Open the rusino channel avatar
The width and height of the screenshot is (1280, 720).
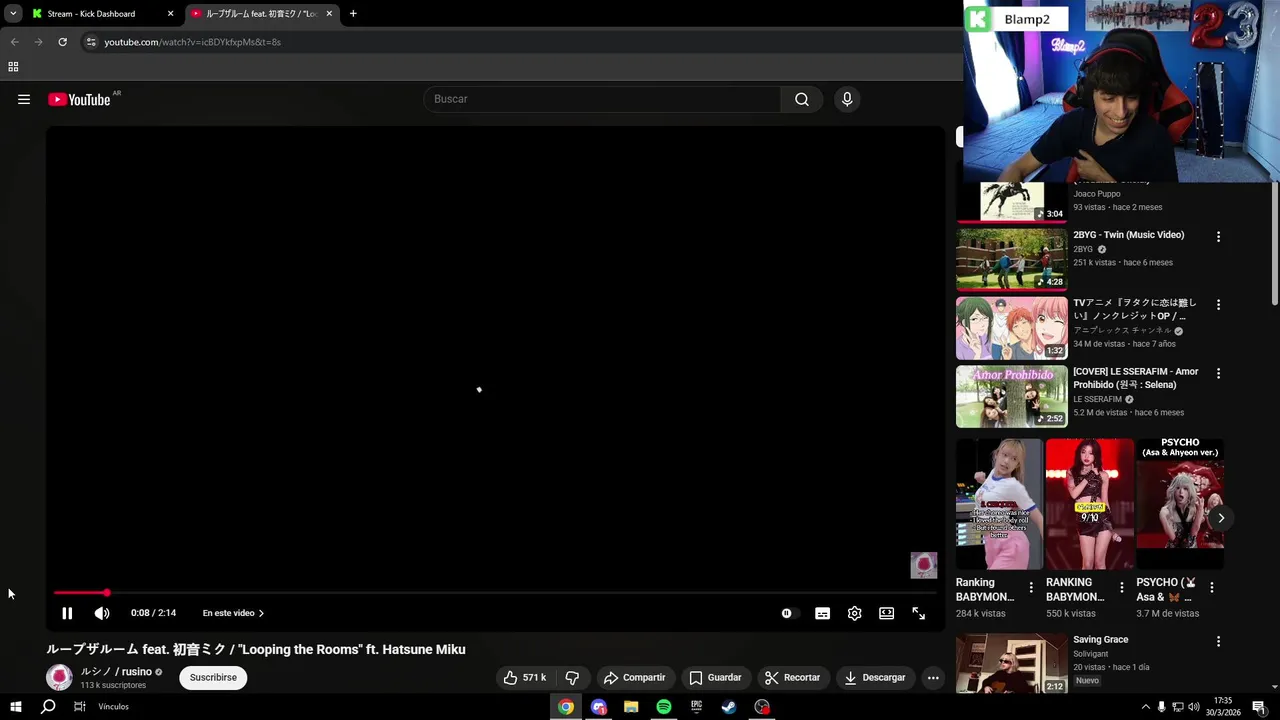point(60,677)
